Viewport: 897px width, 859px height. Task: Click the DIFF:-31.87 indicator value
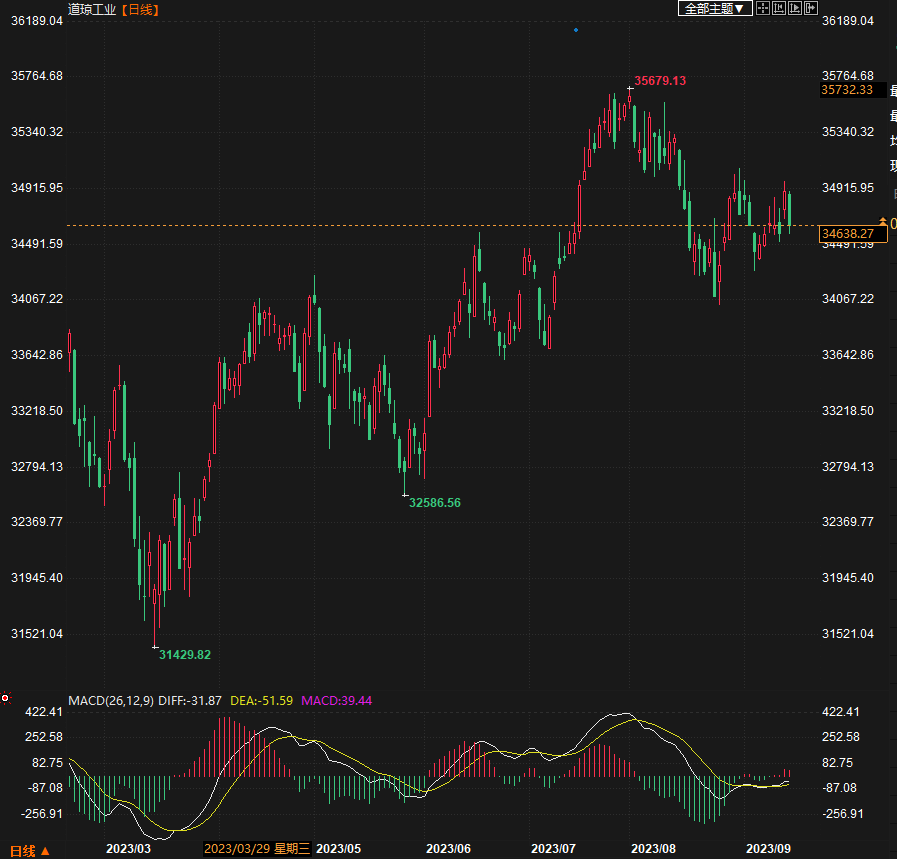tap(191, 701)
